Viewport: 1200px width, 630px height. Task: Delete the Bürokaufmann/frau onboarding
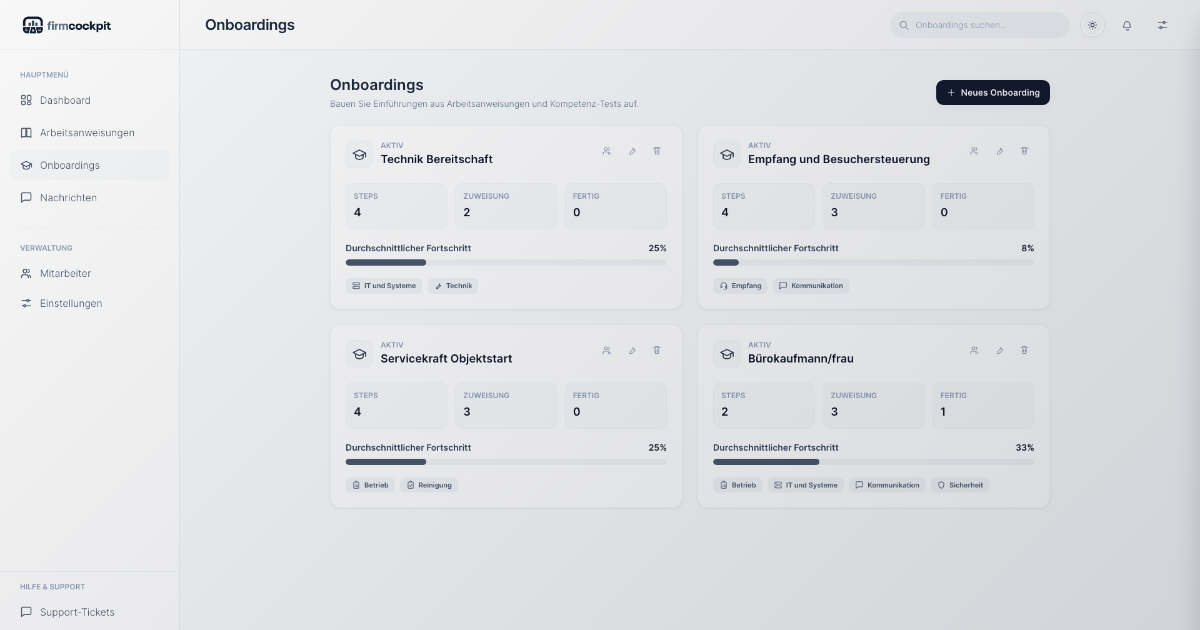tap(1024, 350)
